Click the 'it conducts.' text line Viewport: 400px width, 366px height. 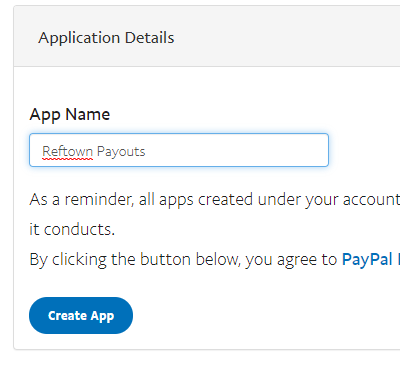pyautogui.click(x=72, y=229)
